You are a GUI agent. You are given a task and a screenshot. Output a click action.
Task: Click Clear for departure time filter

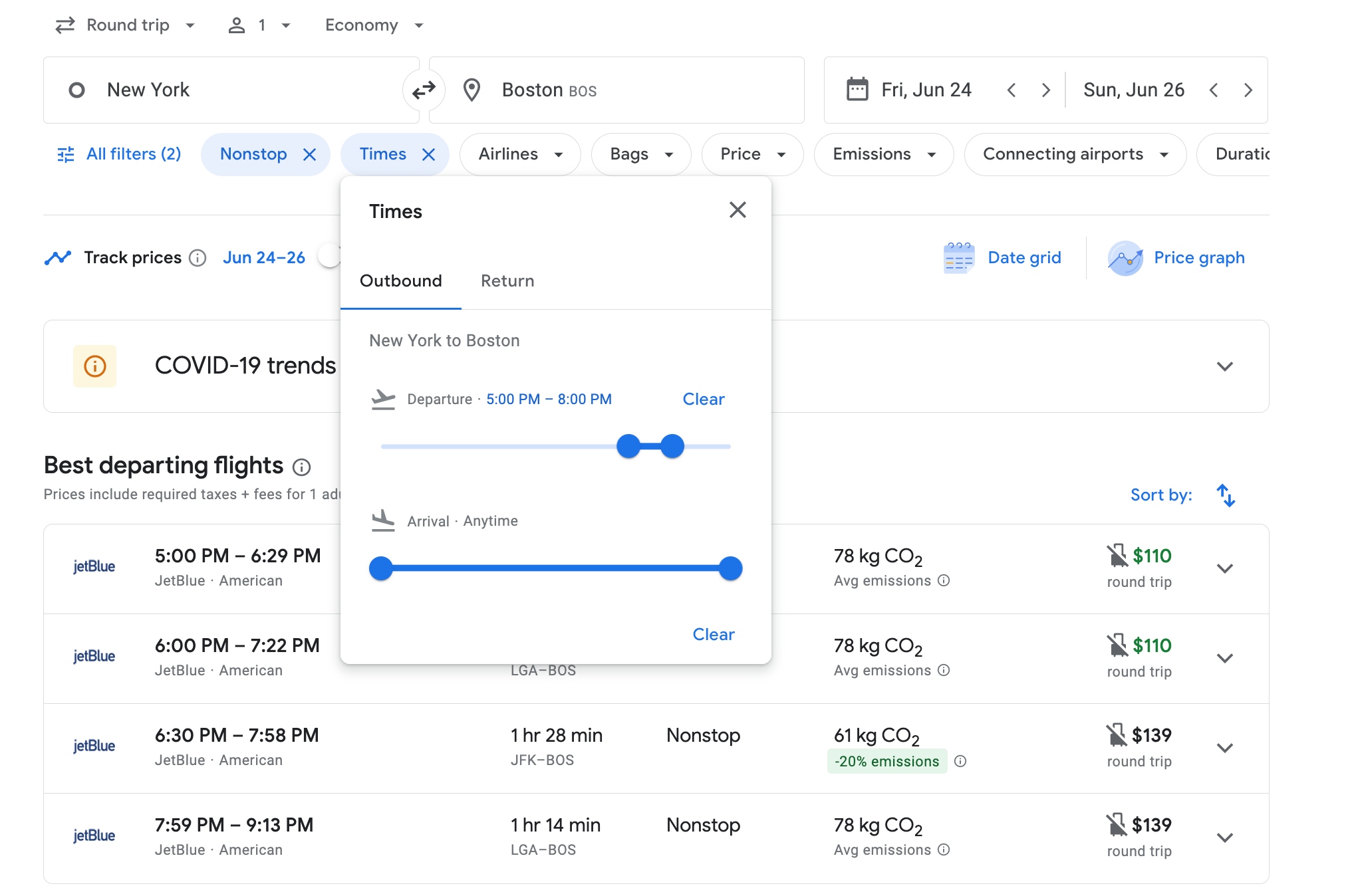tap(704, 398)
